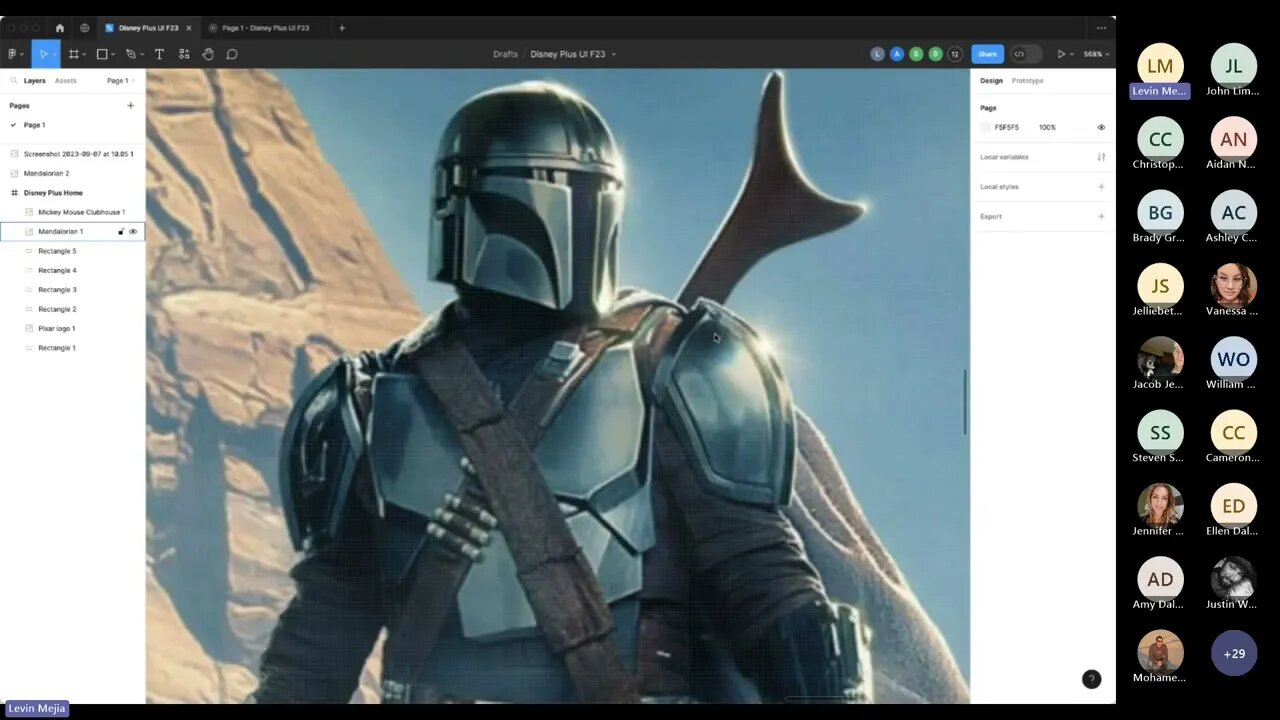
Task: Open a new tab with plus
Action: [x=342, y=28]
